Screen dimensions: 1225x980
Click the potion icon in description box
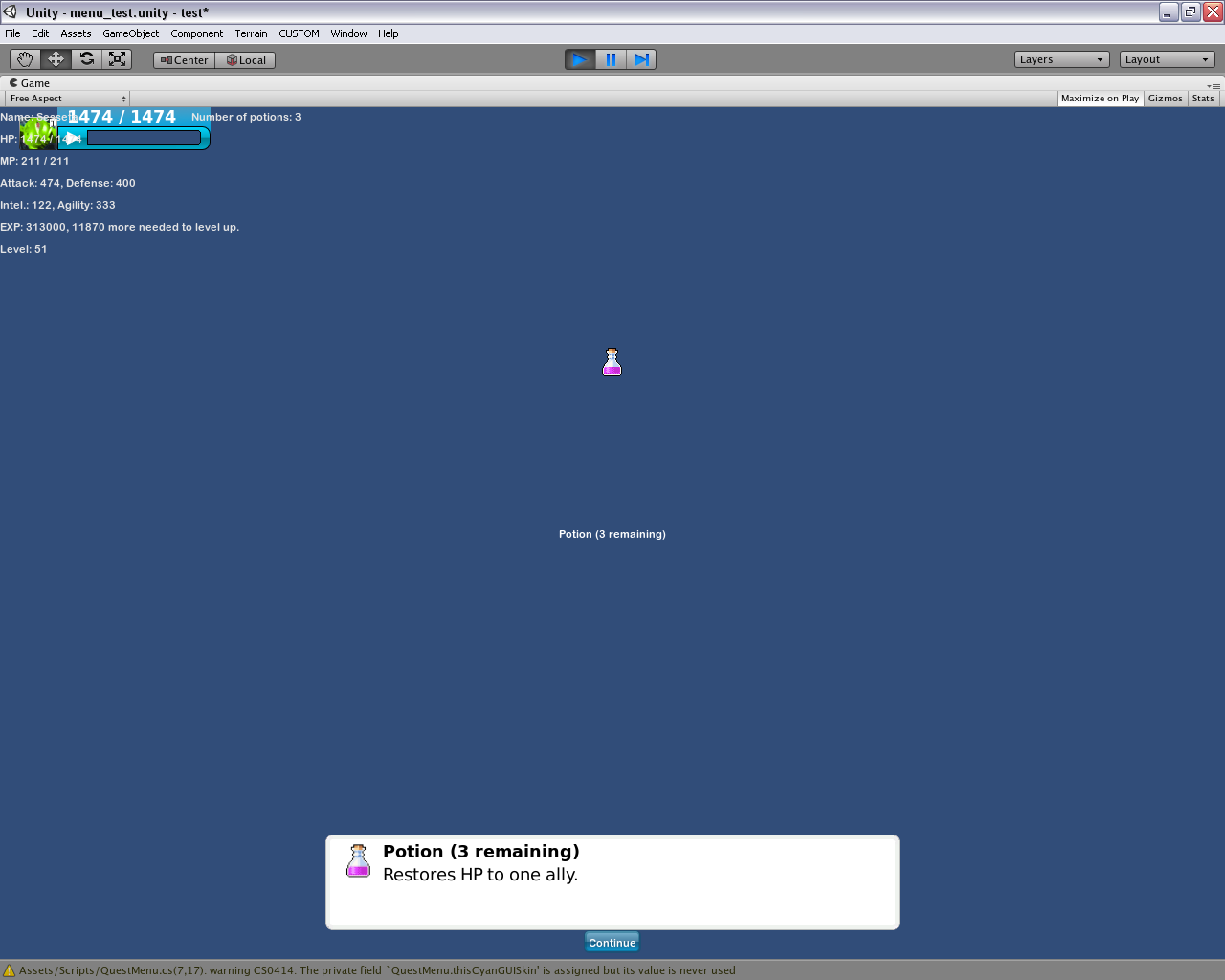click(359, 860)
